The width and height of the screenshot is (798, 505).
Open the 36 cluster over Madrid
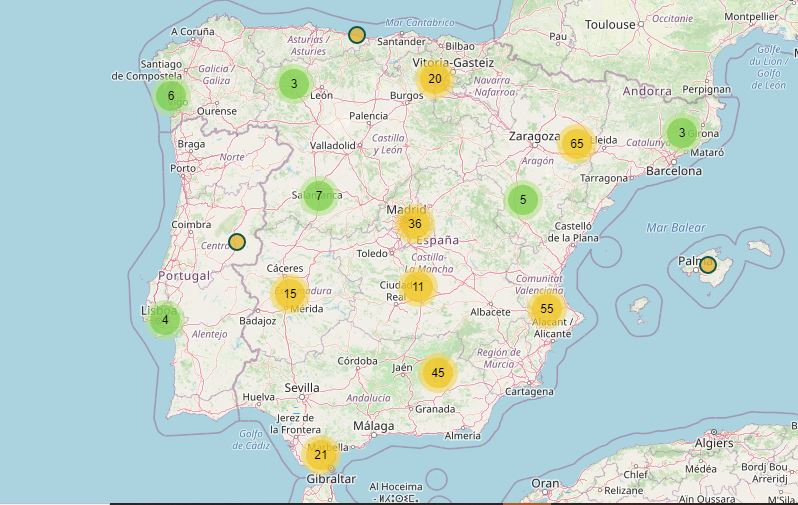pyautogui.click(x=415, y=224)
